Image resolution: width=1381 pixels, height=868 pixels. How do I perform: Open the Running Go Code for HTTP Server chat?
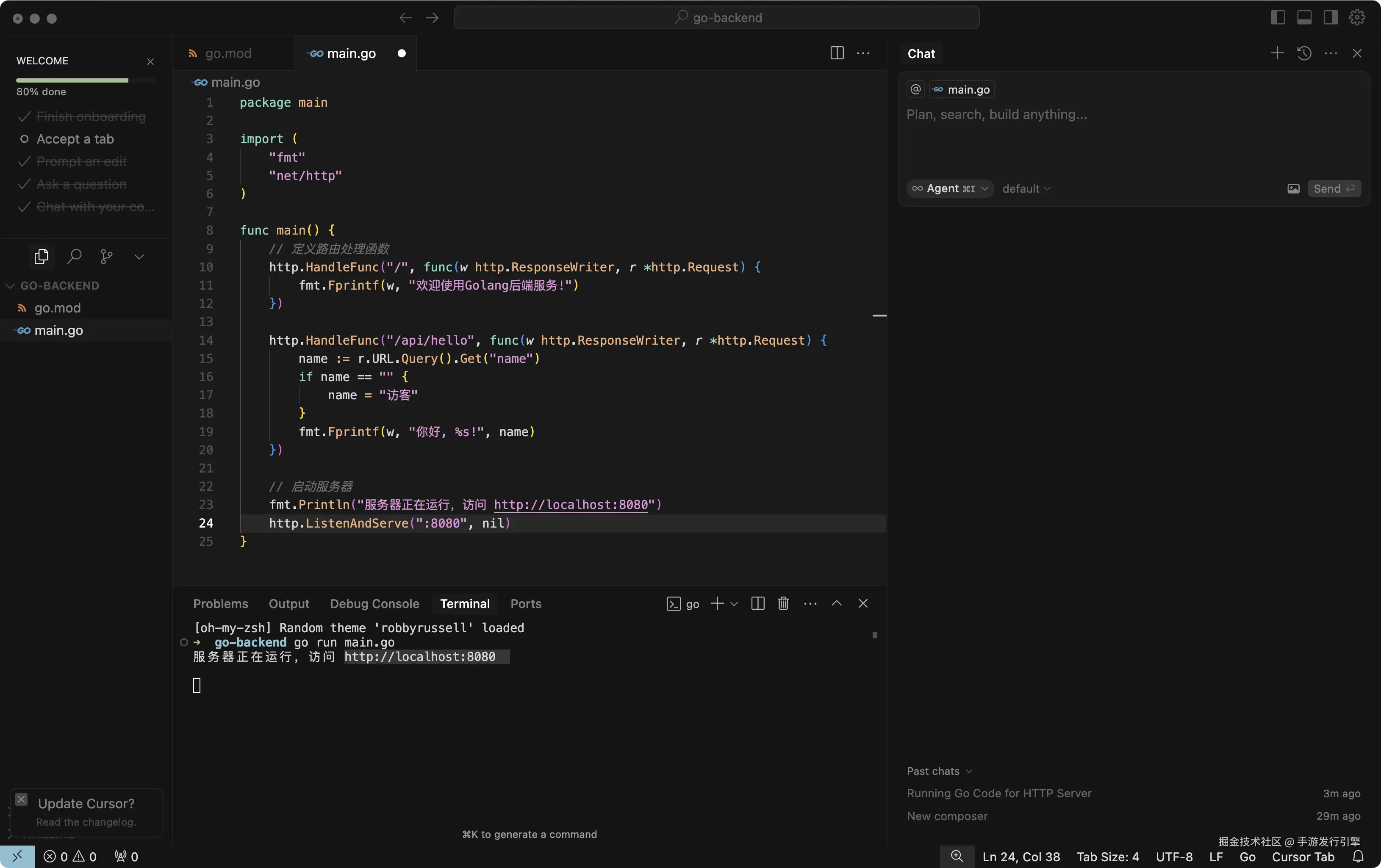(998, 793)
